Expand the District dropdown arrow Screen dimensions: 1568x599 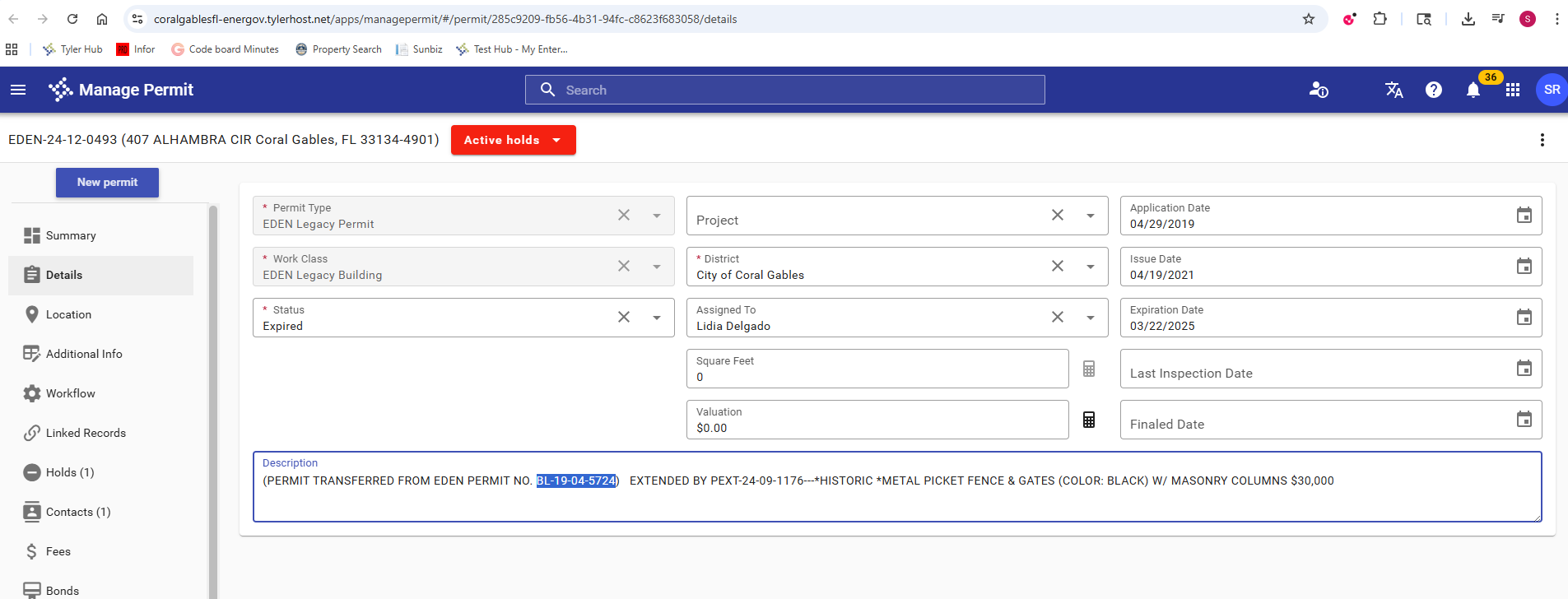point(1091,267)
